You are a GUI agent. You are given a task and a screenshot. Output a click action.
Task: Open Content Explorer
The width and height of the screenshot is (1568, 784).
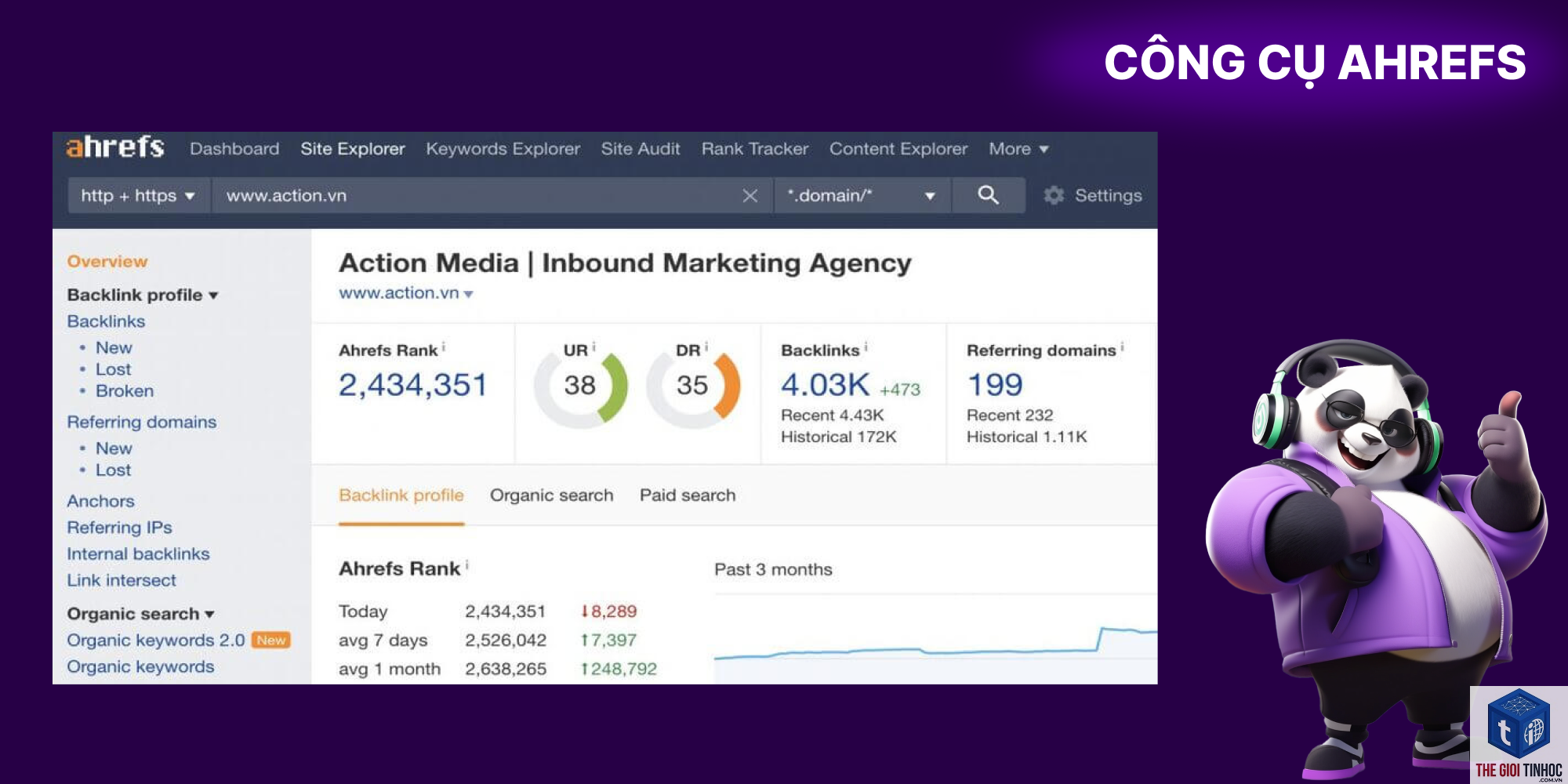(x=898, y=149)
